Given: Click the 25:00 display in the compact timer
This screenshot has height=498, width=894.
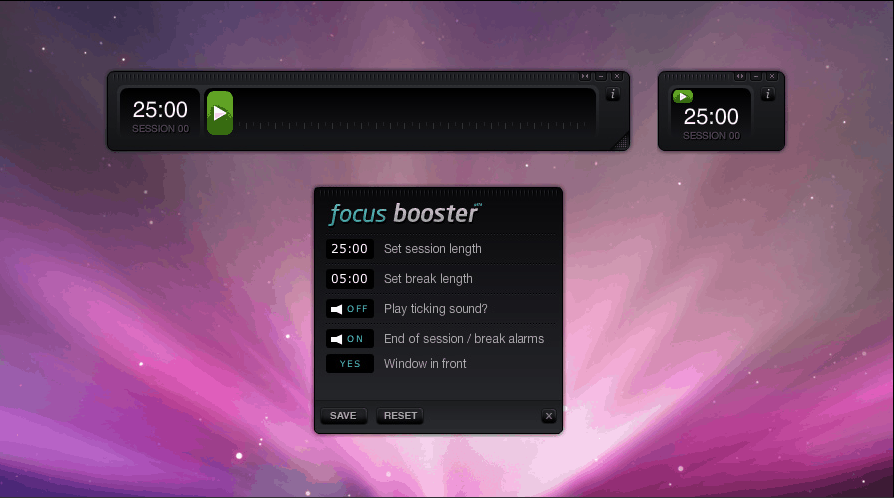Looking at the screenshot, I should 711,117.
